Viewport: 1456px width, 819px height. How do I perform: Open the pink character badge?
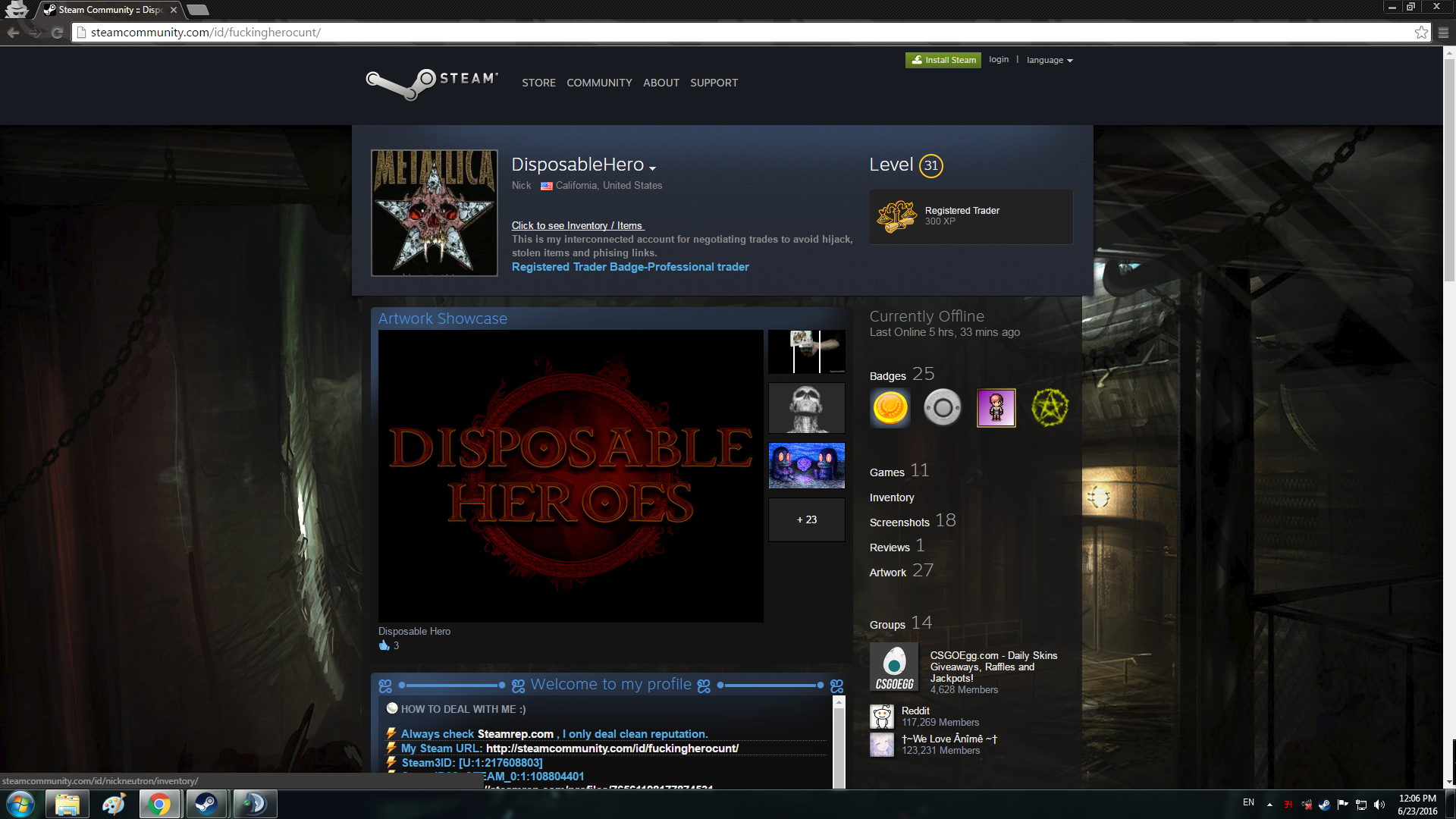(x=996, y=408)
